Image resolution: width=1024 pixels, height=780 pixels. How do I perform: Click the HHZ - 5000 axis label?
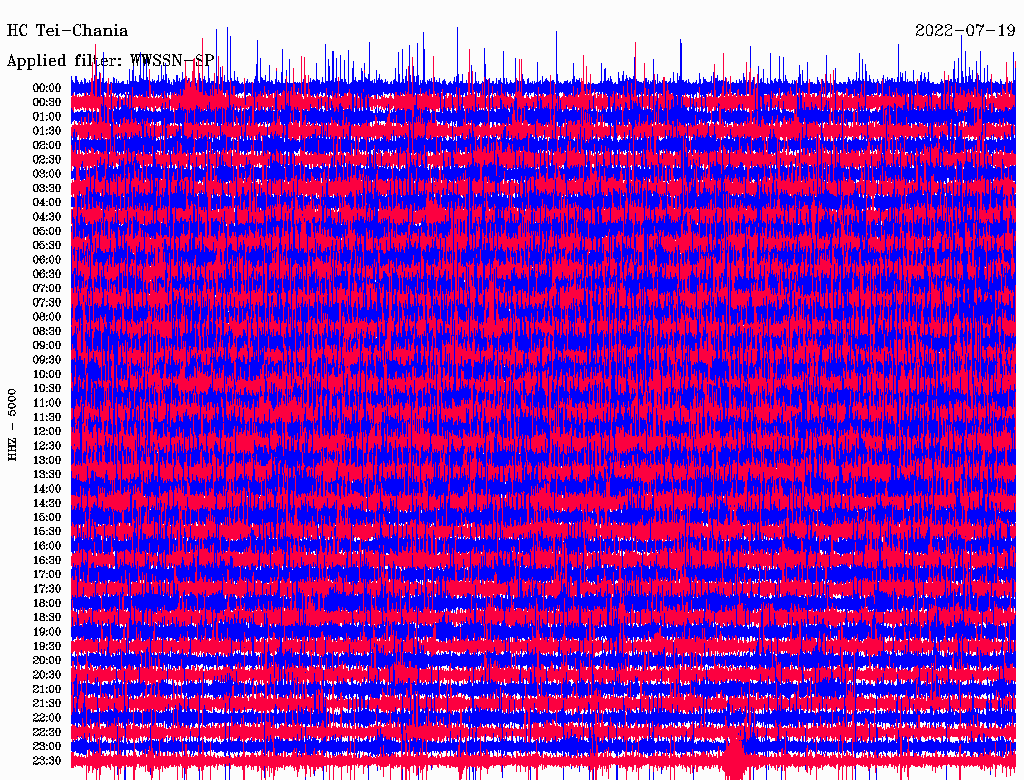[13, 424]
